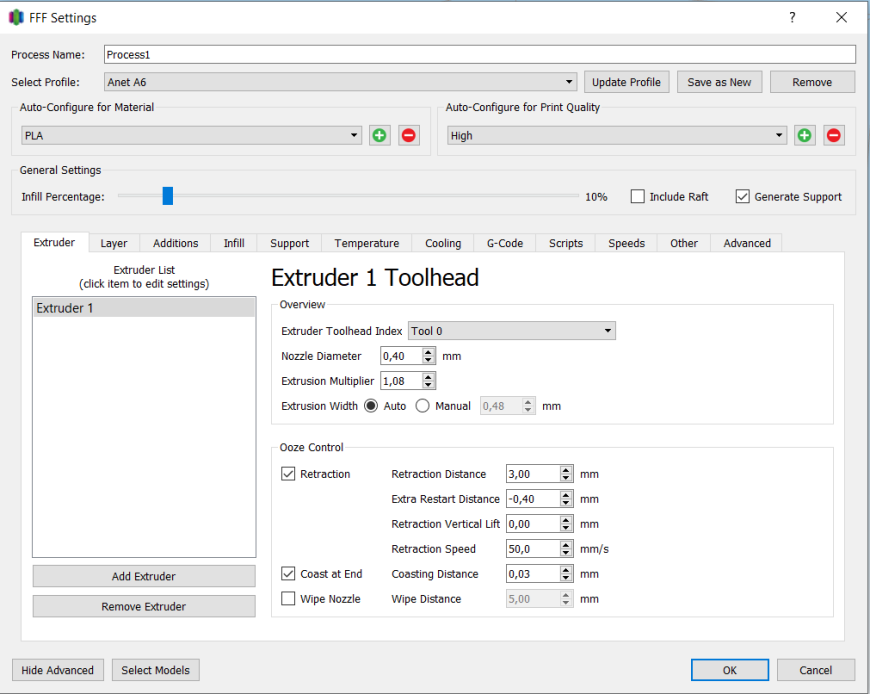Open the Infill tab

[x=234, y=243]
